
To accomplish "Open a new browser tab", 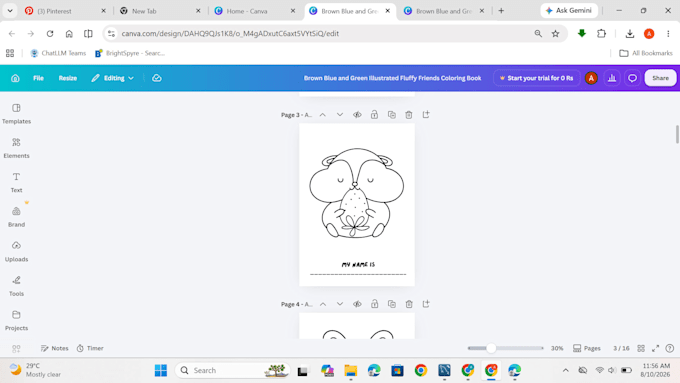I will pos(501,11).
